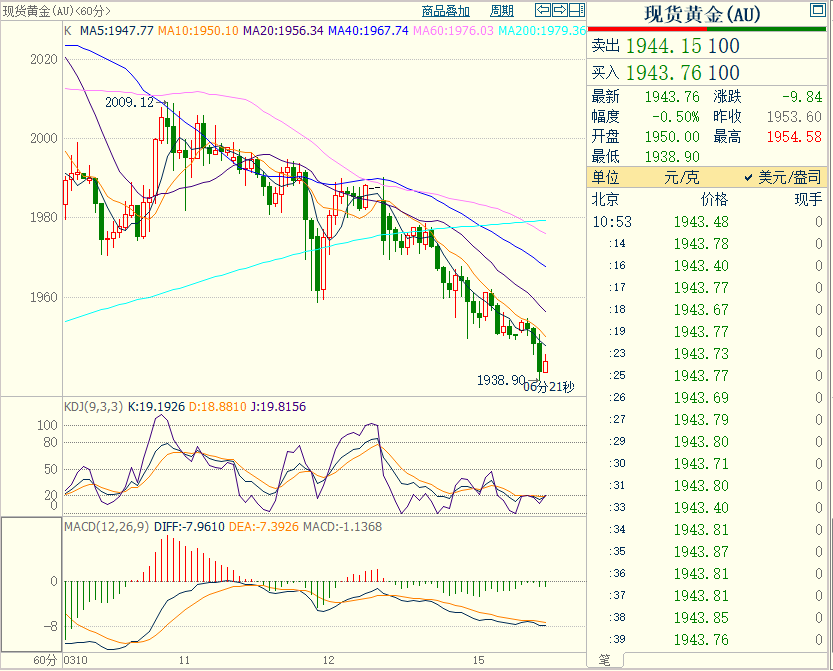Click the 卖出 price 1944.15
The image size is (833, 671).
coord(664,46)
